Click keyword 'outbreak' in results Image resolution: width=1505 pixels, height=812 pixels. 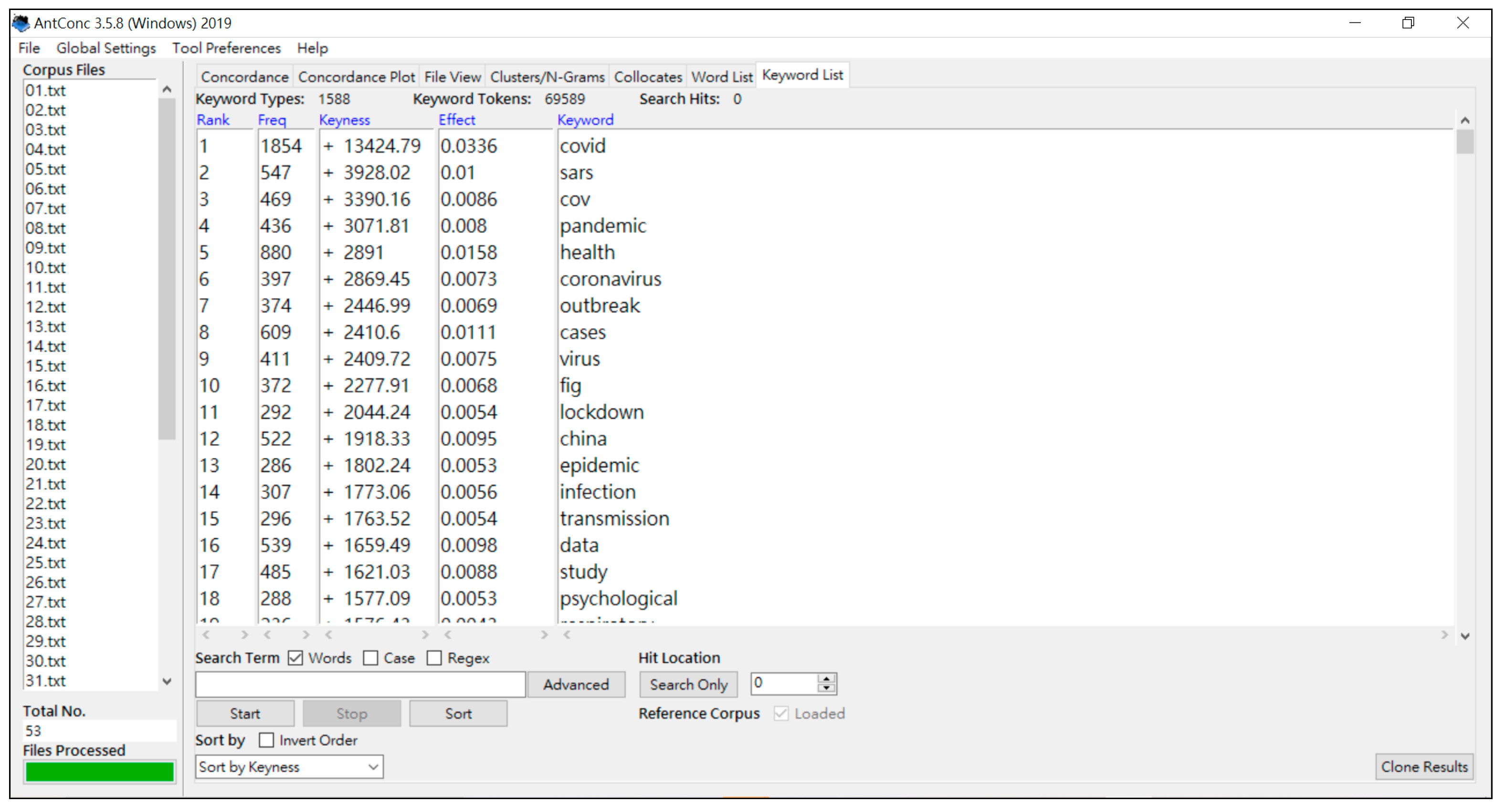pos(600,306)
